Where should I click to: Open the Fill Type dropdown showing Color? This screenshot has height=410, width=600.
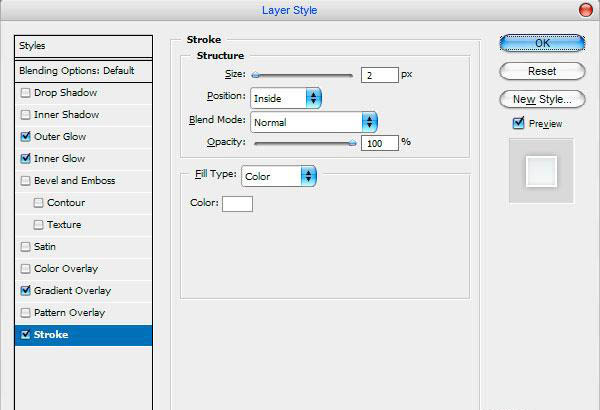[279, 176]
